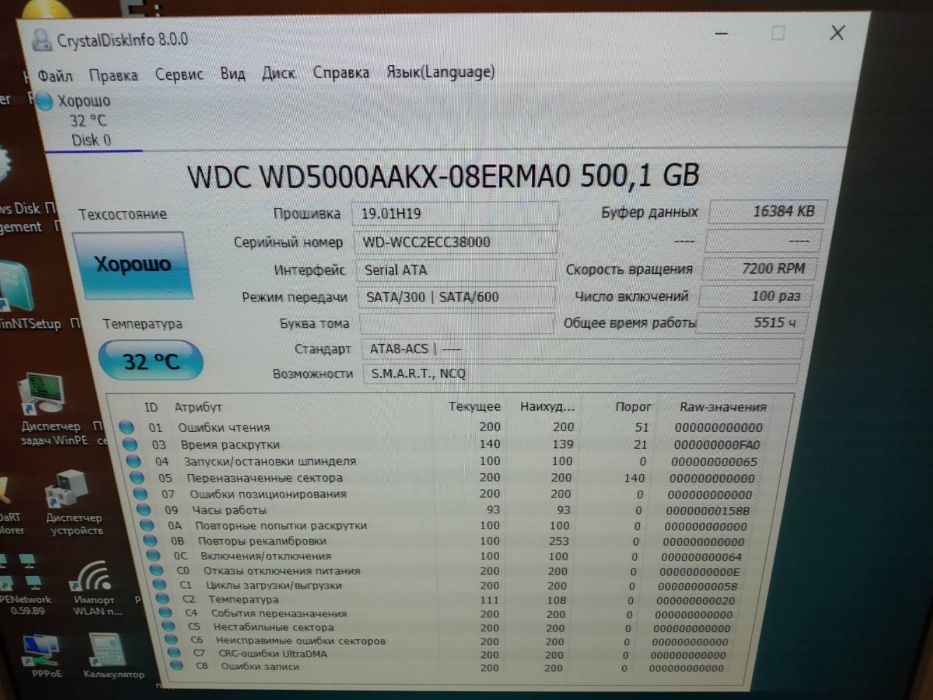Click the Текущее column header
Viewport: 933px width, 700px height.
[x=474, y=407]
